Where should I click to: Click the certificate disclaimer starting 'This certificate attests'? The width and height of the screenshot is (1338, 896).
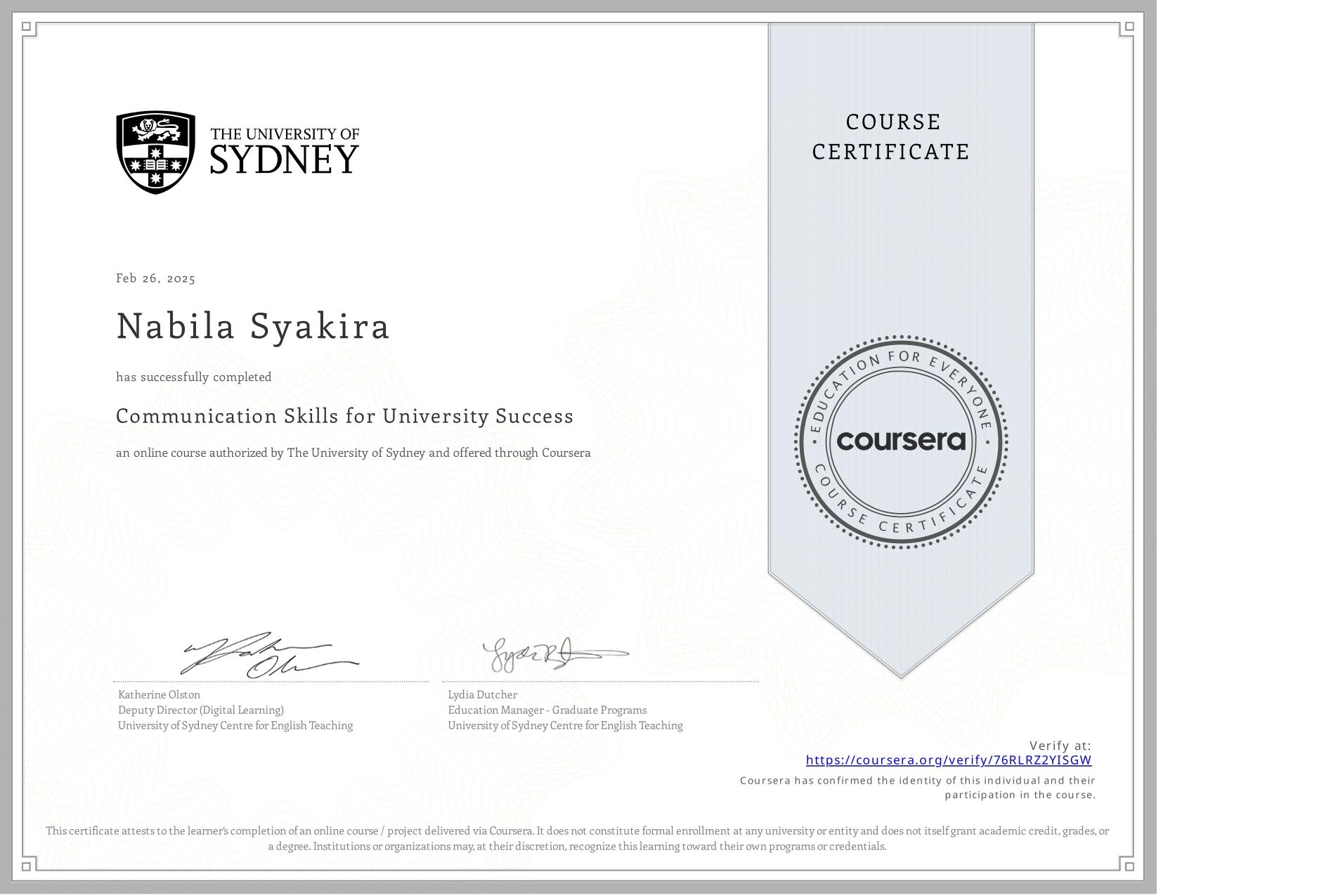578,838
